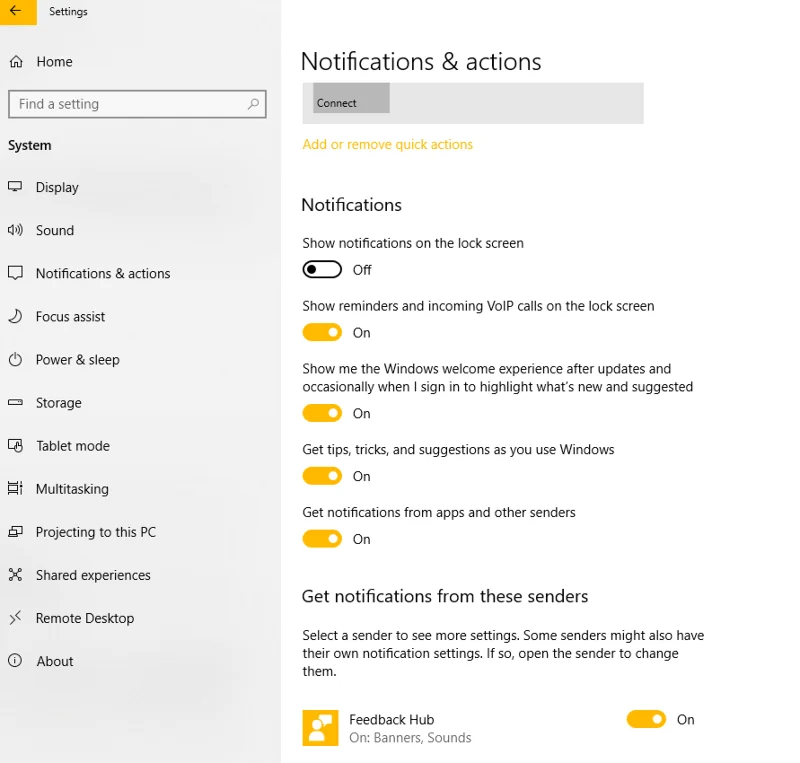Open Remote Desktop settings

point(84,617)
